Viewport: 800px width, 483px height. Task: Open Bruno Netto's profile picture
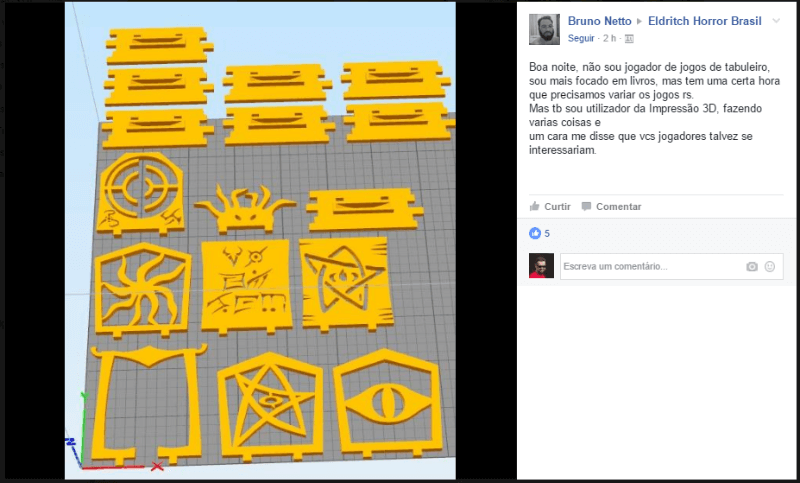tap(544, 29)
